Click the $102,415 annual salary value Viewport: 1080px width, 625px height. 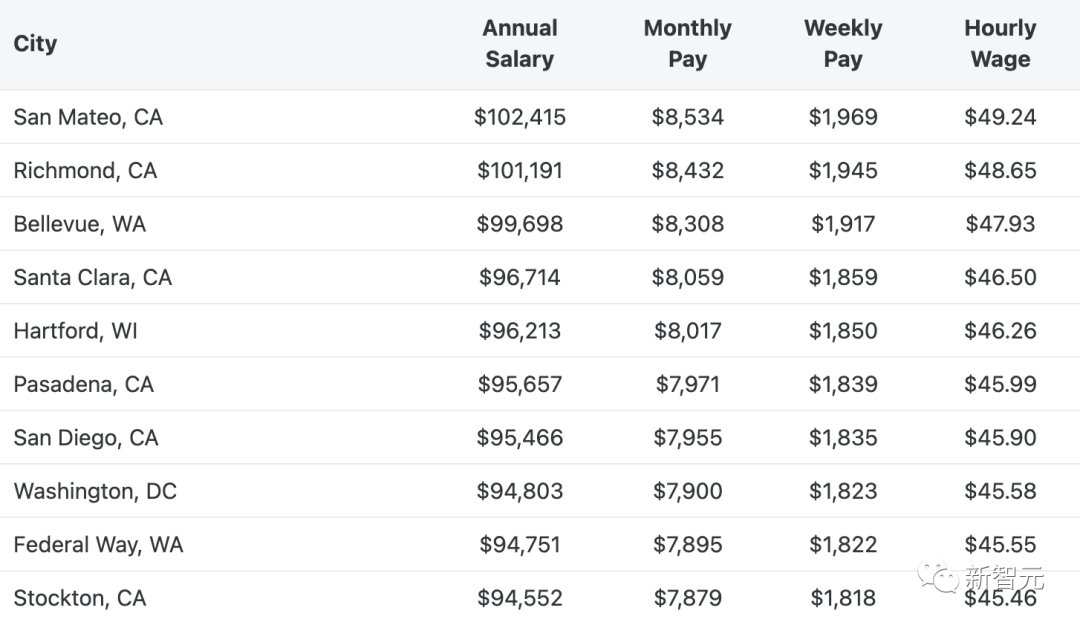pos(520,117)
